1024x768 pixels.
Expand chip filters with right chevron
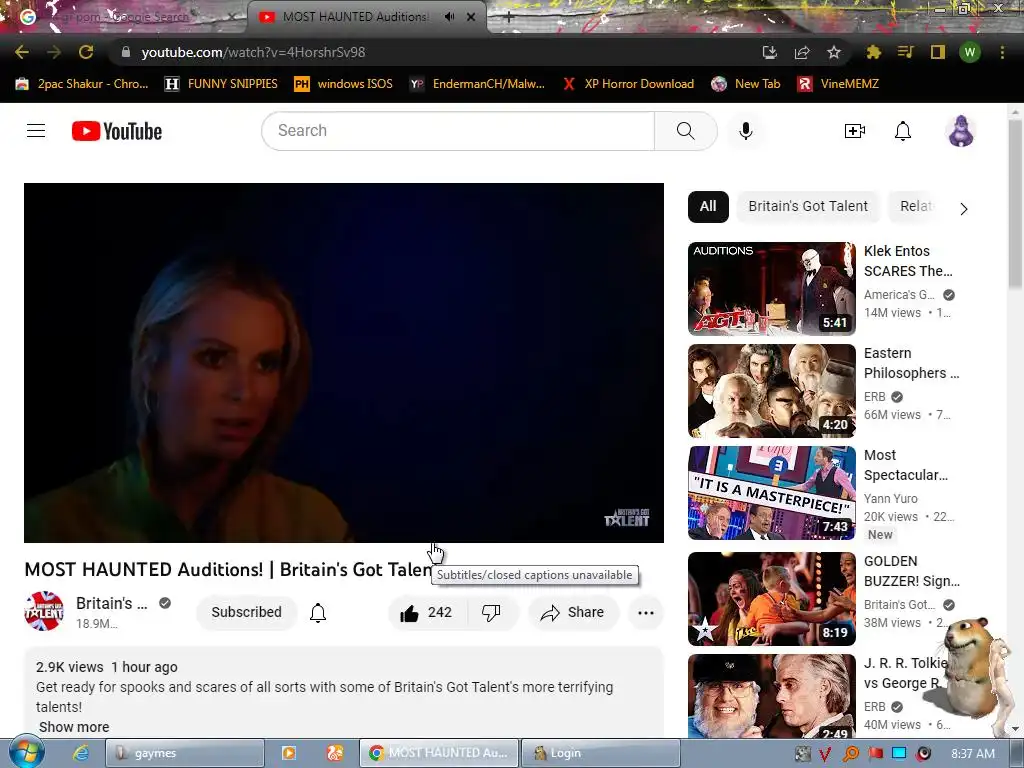click(x=963, y=209)
